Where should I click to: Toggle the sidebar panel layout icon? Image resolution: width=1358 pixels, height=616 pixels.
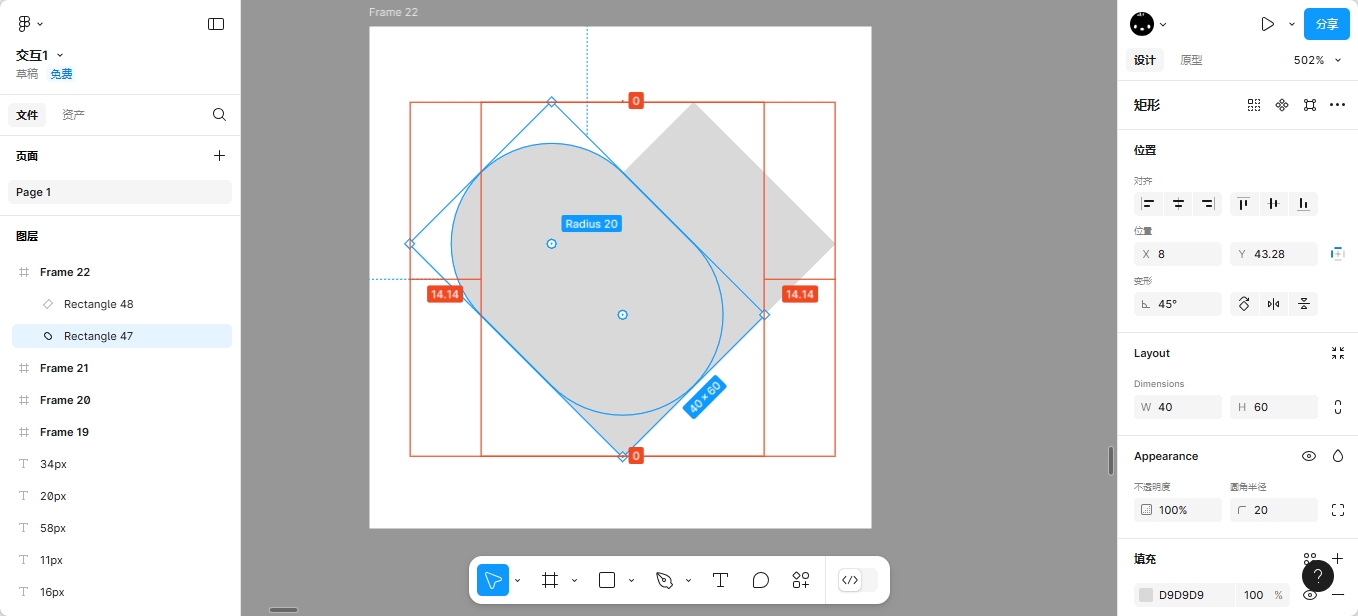pos(216,24)
